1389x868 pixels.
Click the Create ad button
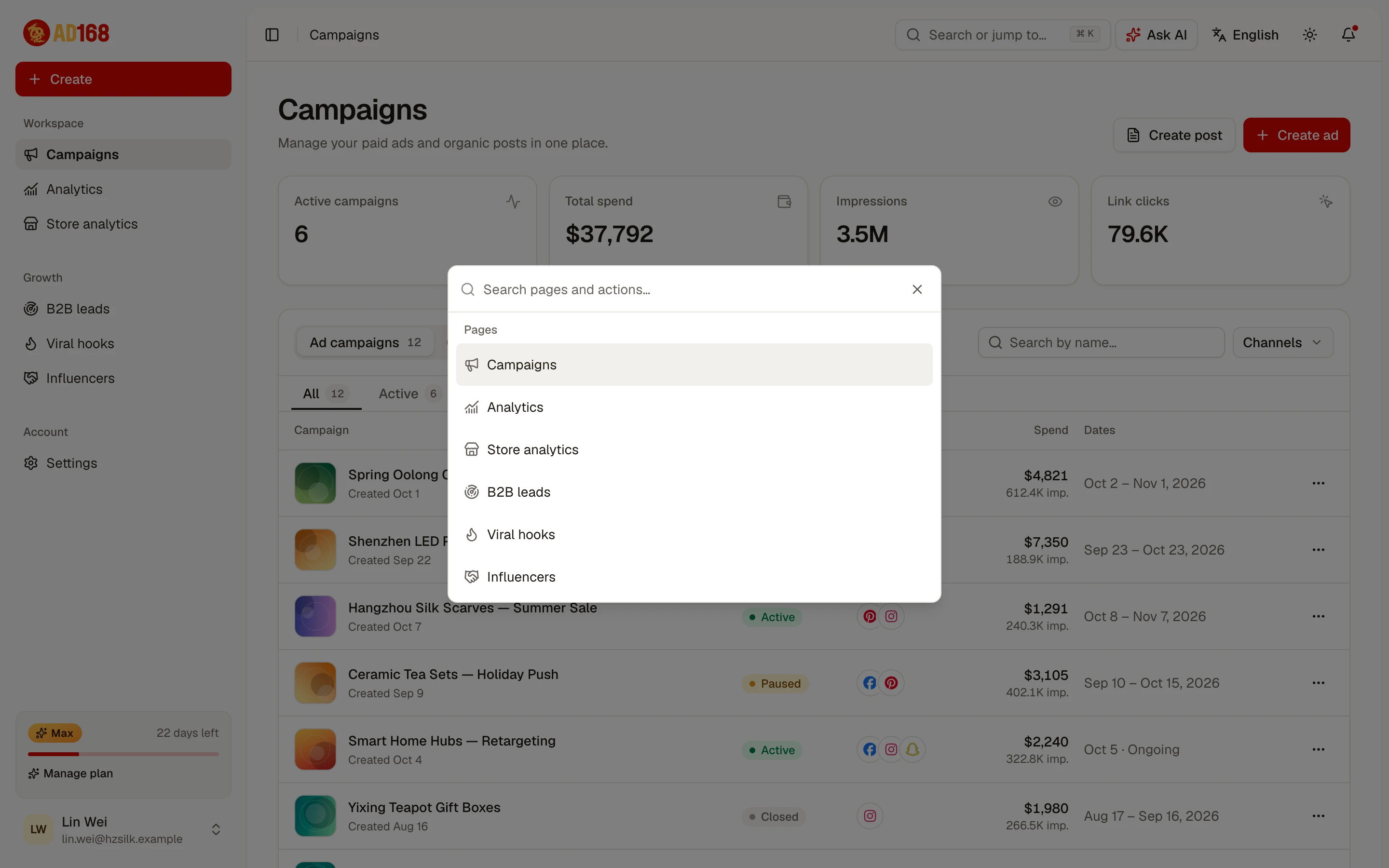point(1296,136)
